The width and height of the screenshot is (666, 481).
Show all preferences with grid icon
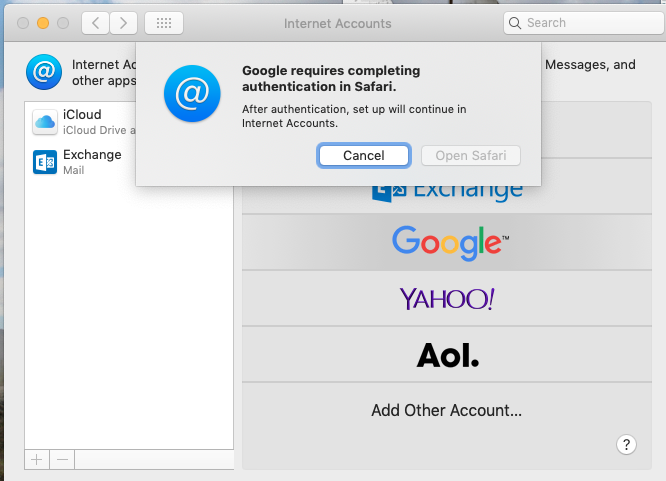click(164, 23)
